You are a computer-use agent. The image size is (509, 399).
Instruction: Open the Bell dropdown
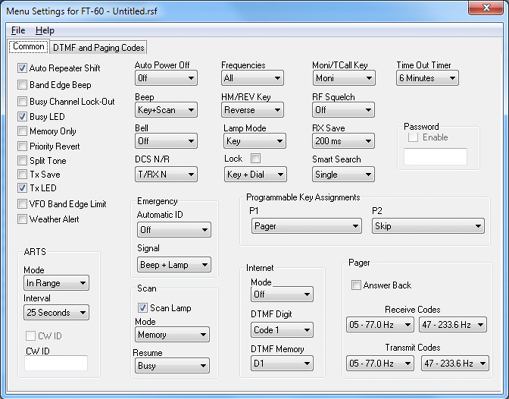coord(166,141)
